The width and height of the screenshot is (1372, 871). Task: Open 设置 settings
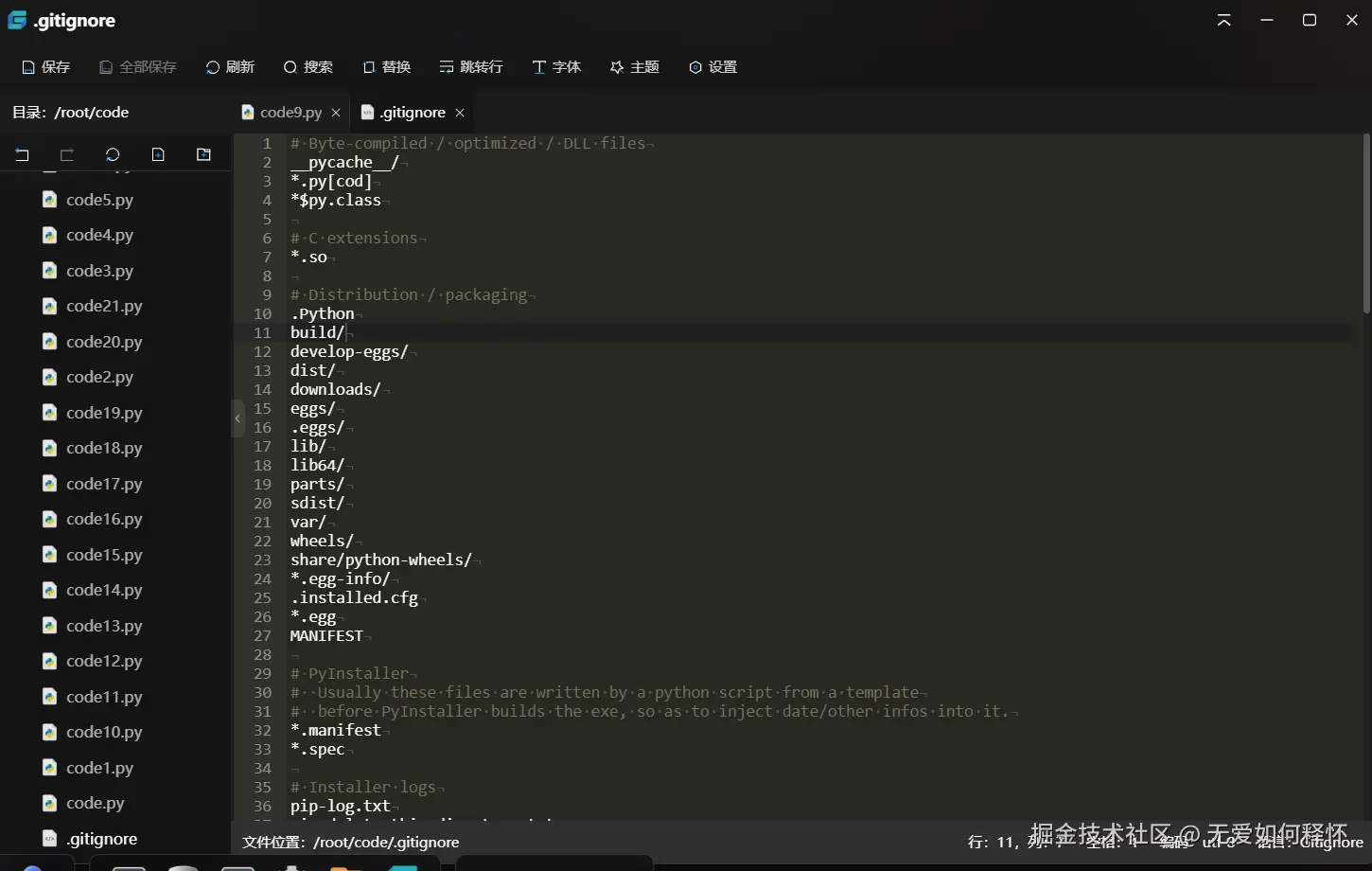click(x=712, y=67)
